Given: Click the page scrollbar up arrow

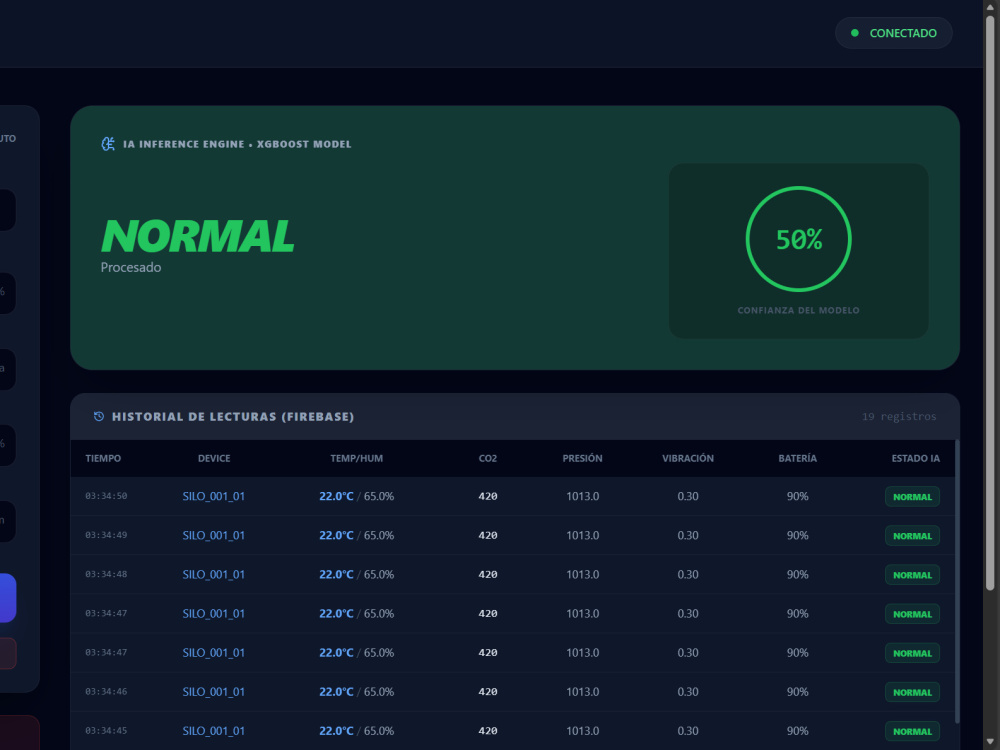Looking at the screenshot, I should click(x=990, y=6).
